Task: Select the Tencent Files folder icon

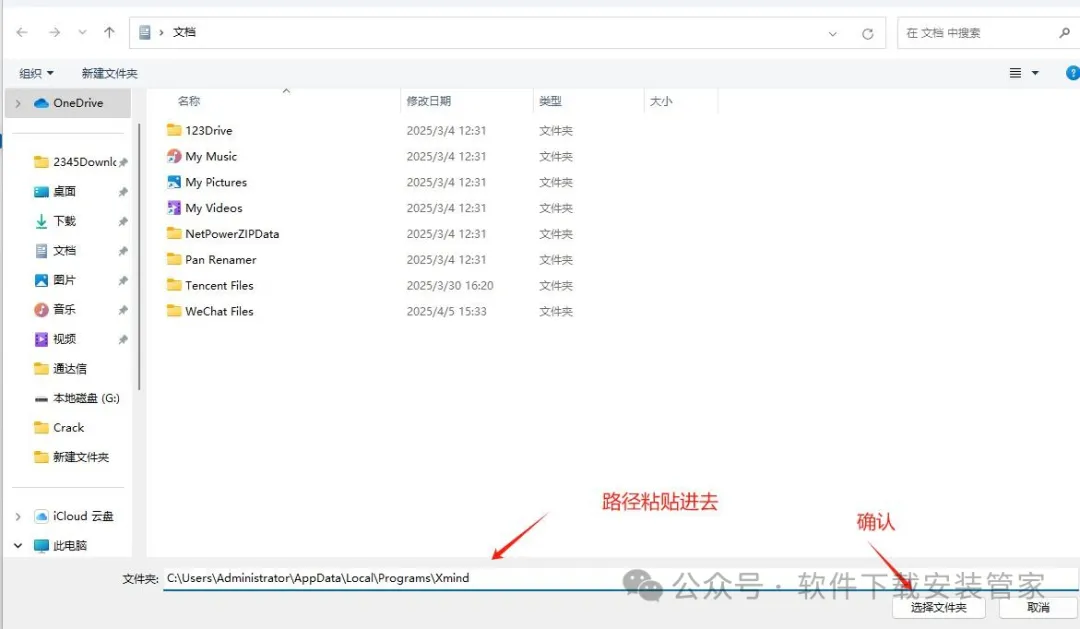Action: [174, 285]
